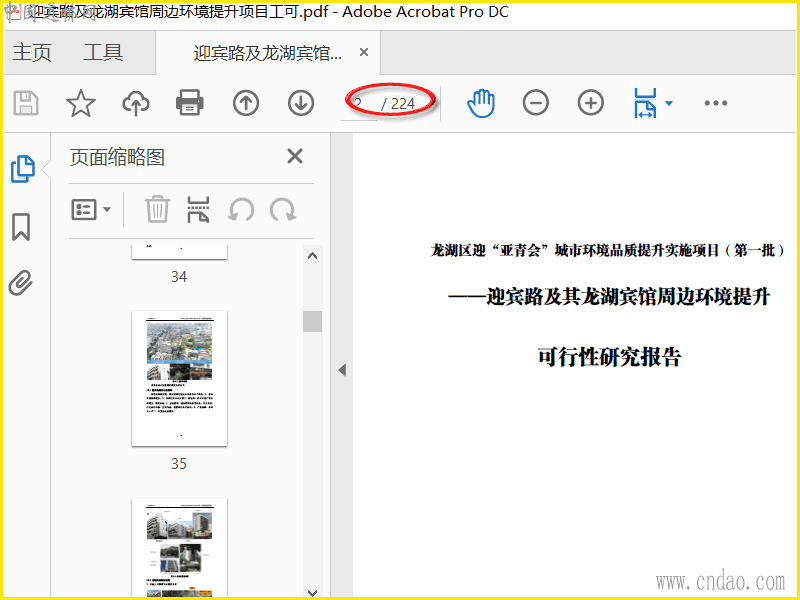Click the fit width page icon

coord(645,103)
